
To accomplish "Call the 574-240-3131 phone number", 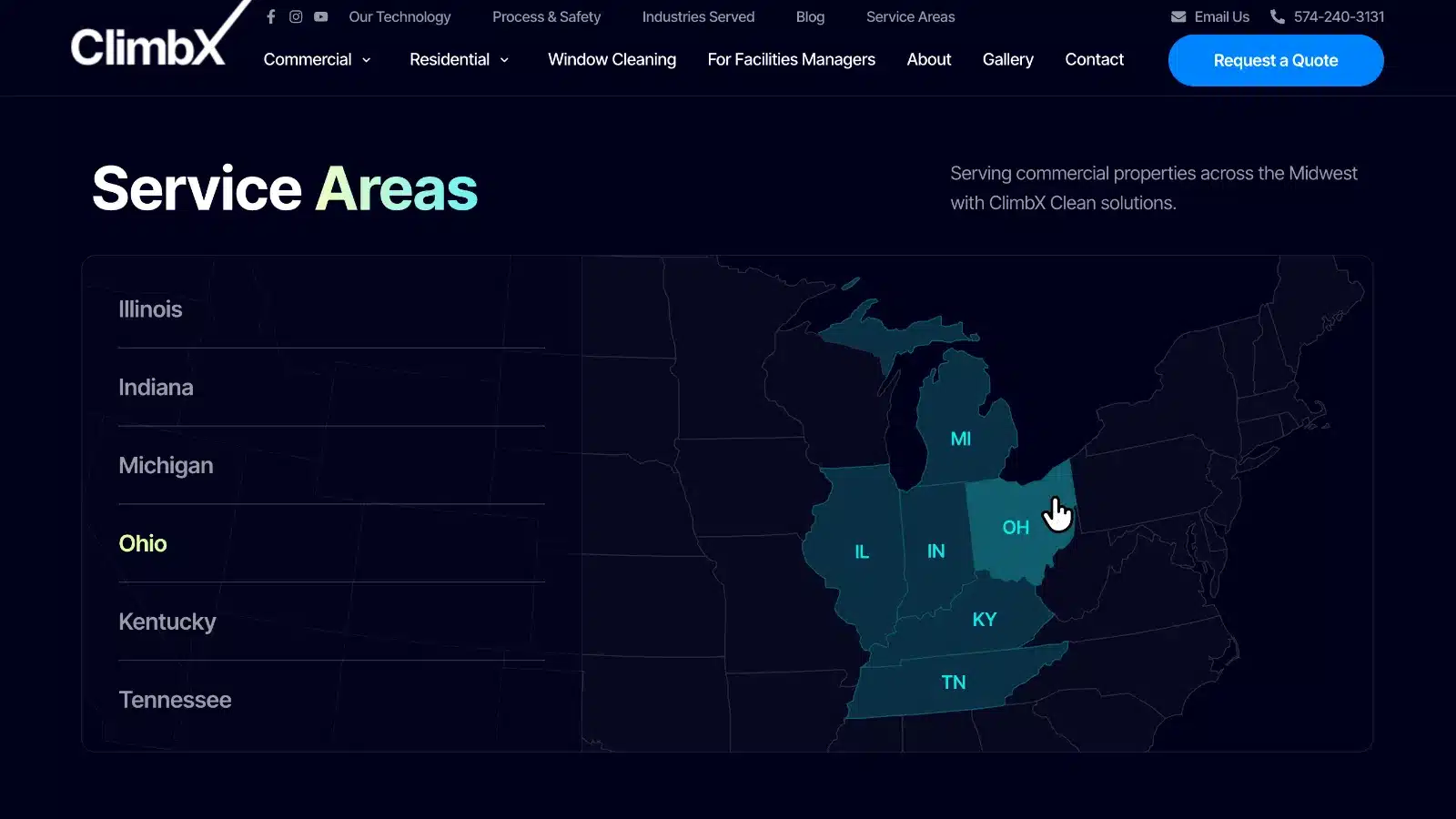I will click(x=1340, y=16).
